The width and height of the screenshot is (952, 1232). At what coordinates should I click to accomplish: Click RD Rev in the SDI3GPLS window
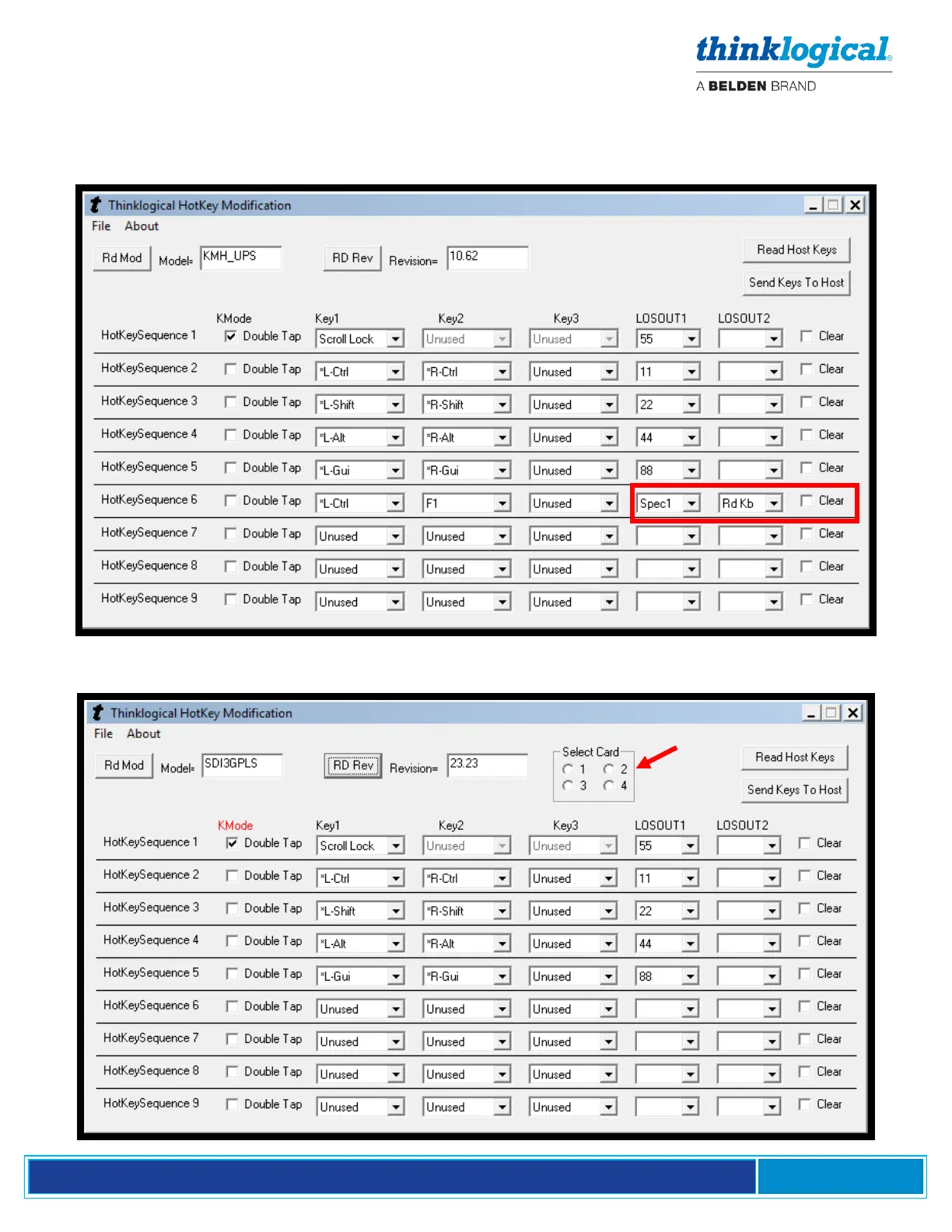(353, 765)
